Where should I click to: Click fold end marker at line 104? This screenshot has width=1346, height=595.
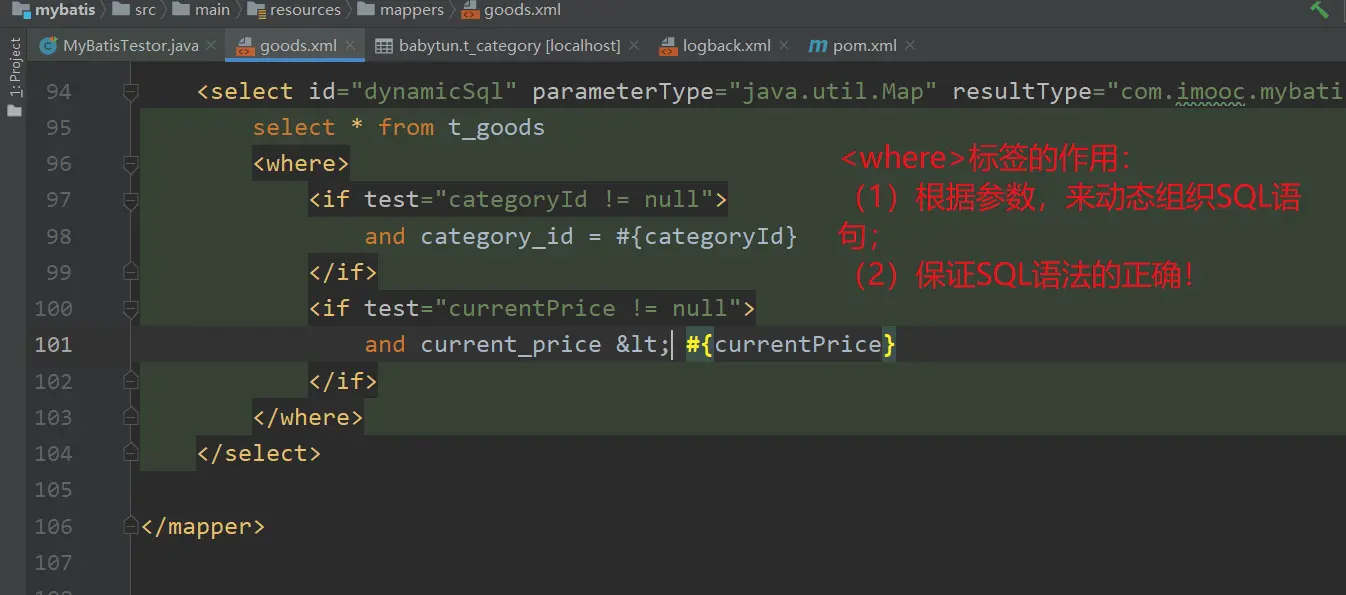click(130, 453)
